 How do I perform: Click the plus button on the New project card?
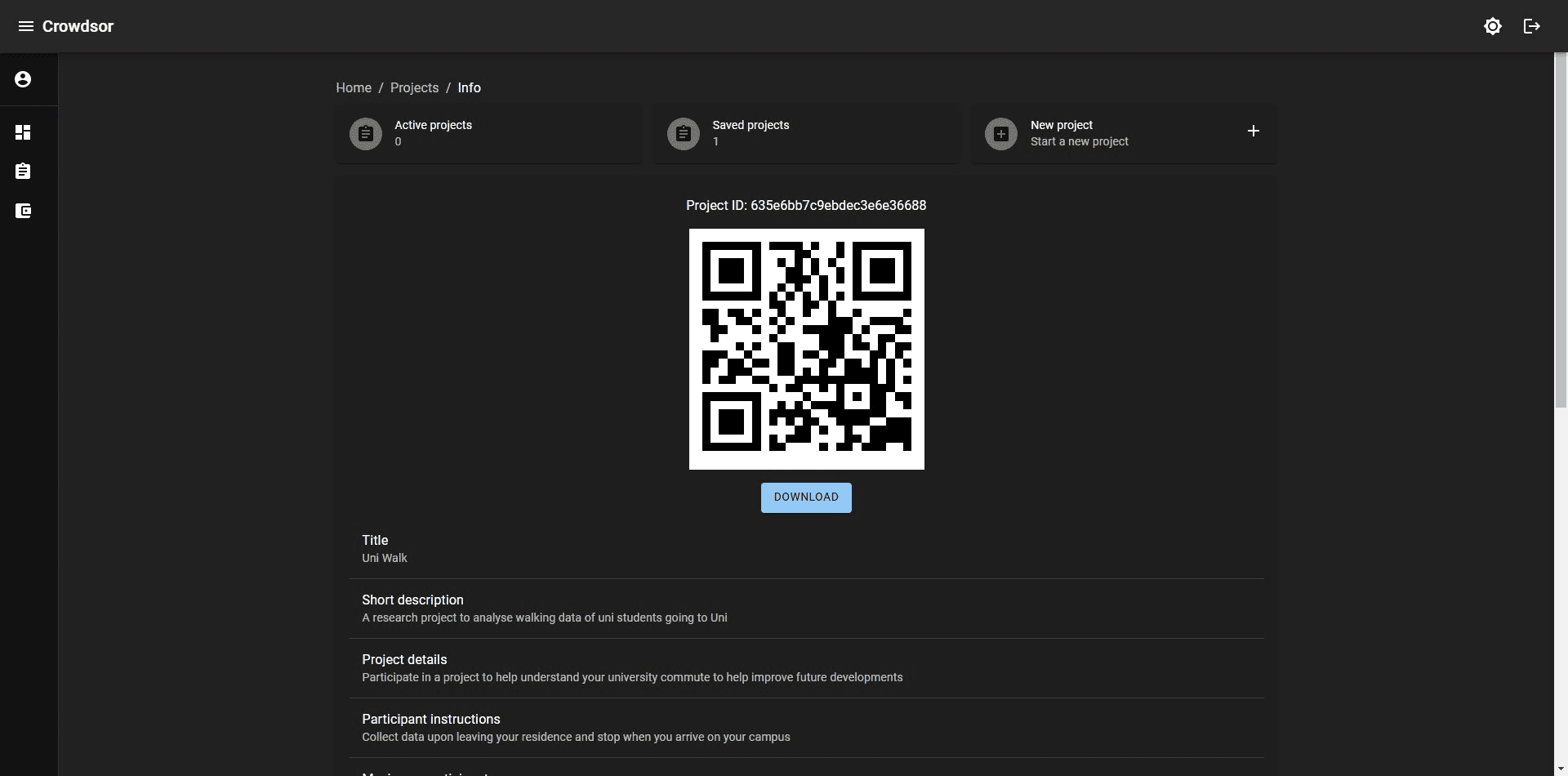[1254, 131]
